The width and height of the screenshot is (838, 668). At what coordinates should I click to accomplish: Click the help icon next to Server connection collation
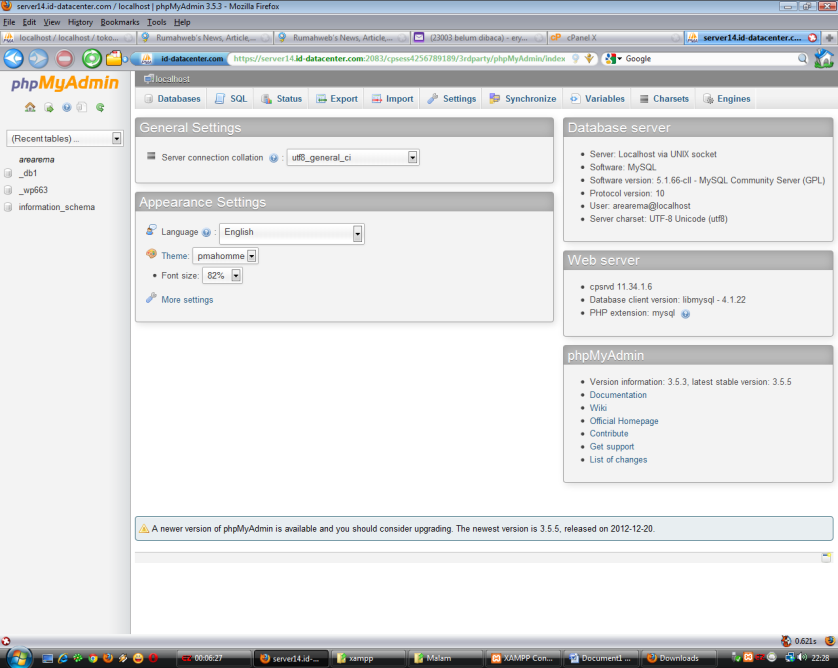click(274, 158)
